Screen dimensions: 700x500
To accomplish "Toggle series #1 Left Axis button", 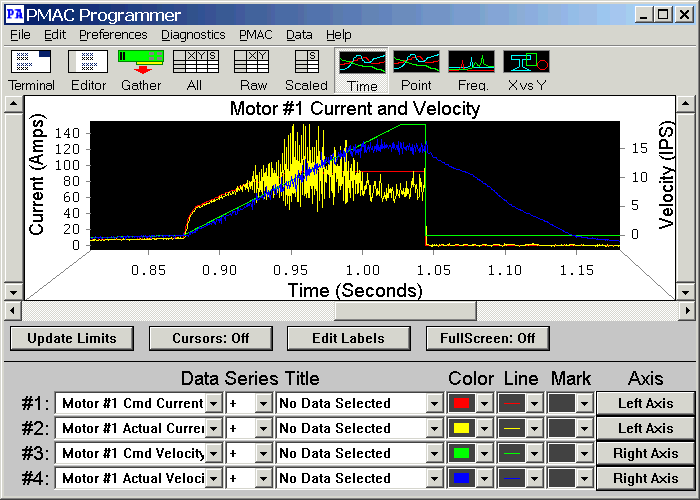I will [x=645, y=403].
